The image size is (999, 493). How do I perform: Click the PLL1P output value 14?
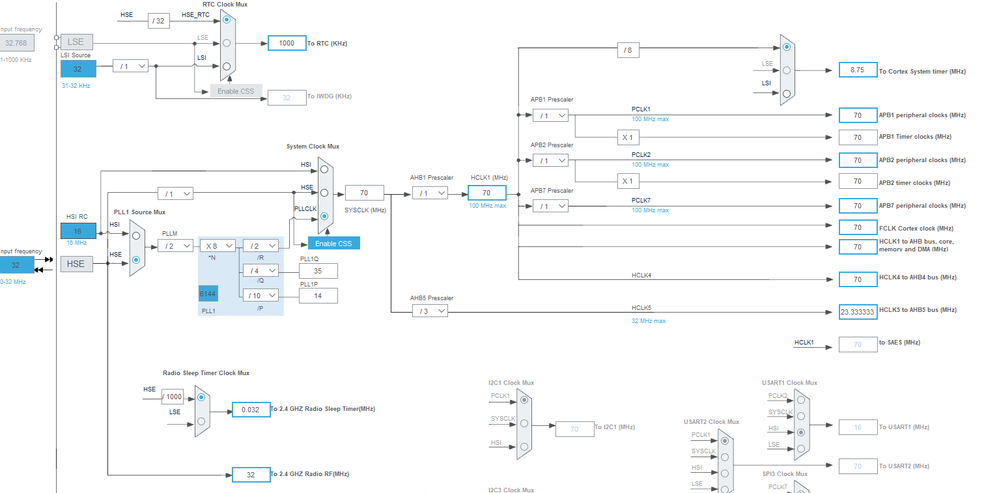click(x=318, y=296)
